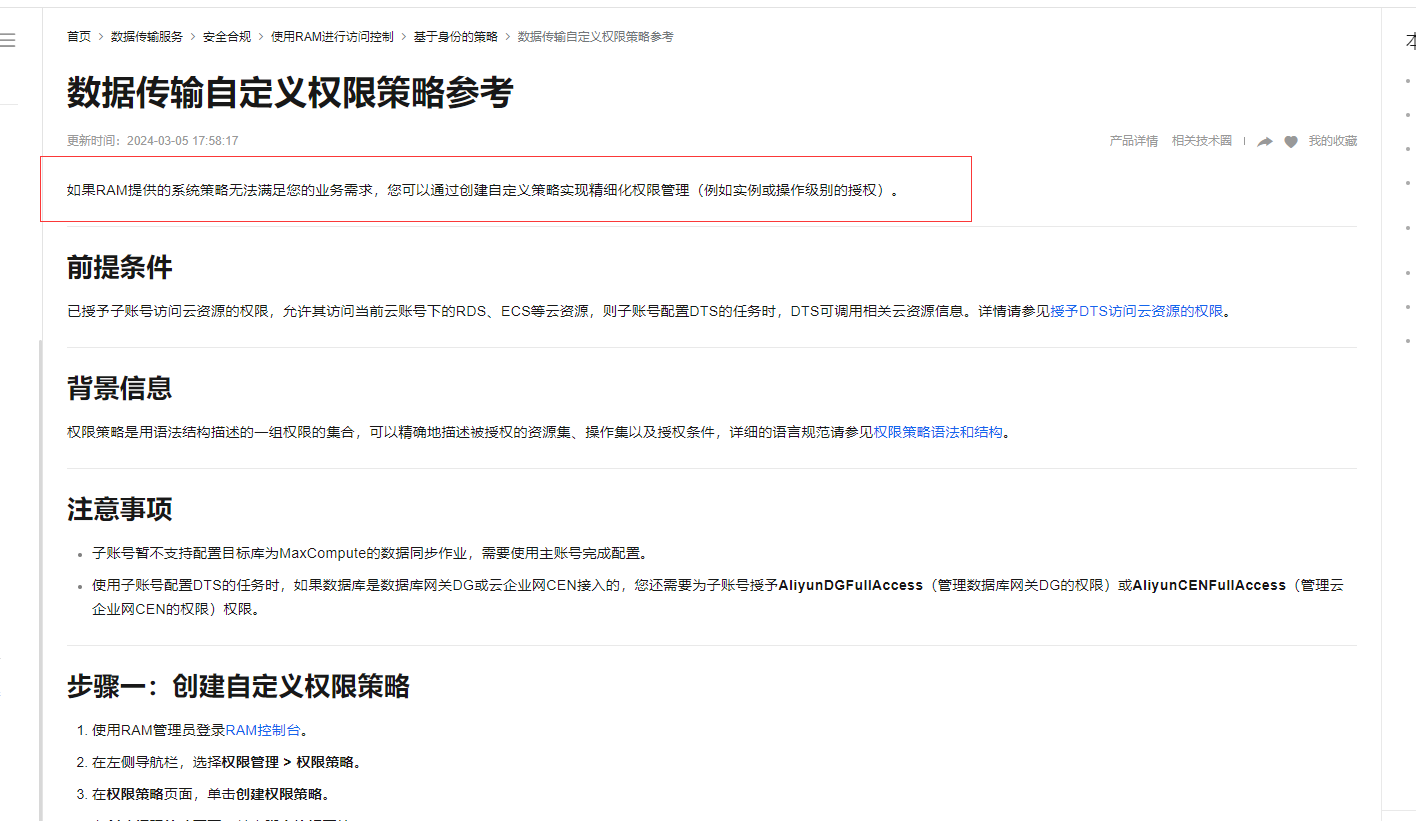Click the MaxCompute bullet item text
Image resolution: width=1416 pixels, height=821 pixels.
(373, 553)
